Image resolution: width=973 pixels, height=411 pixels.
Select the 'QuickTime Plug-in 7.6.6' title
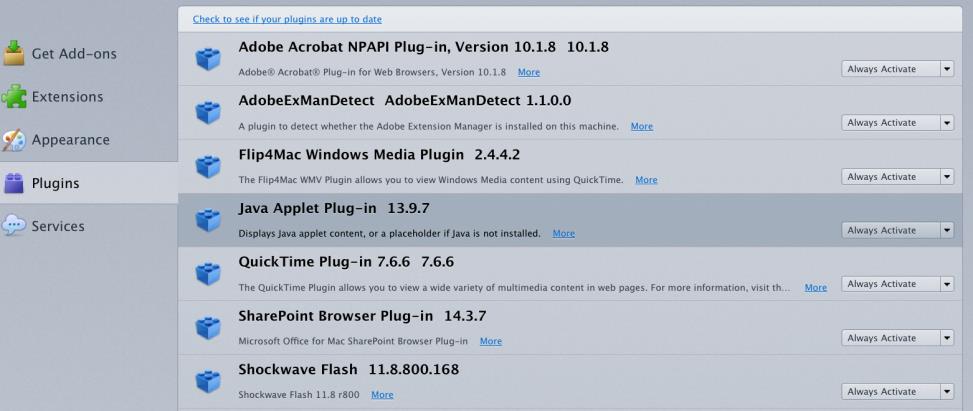pos(346,262)
